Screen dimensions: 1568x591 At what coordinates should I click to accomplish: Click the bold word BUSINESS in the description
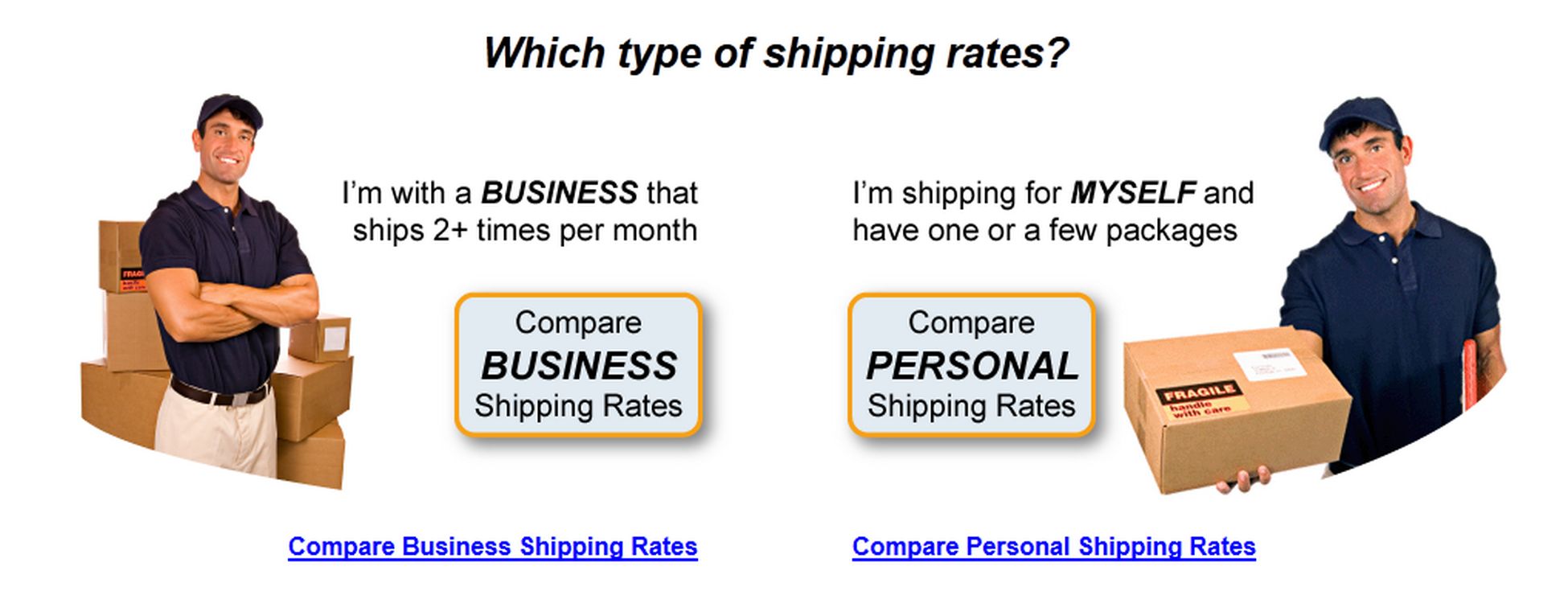pos(559,193)
